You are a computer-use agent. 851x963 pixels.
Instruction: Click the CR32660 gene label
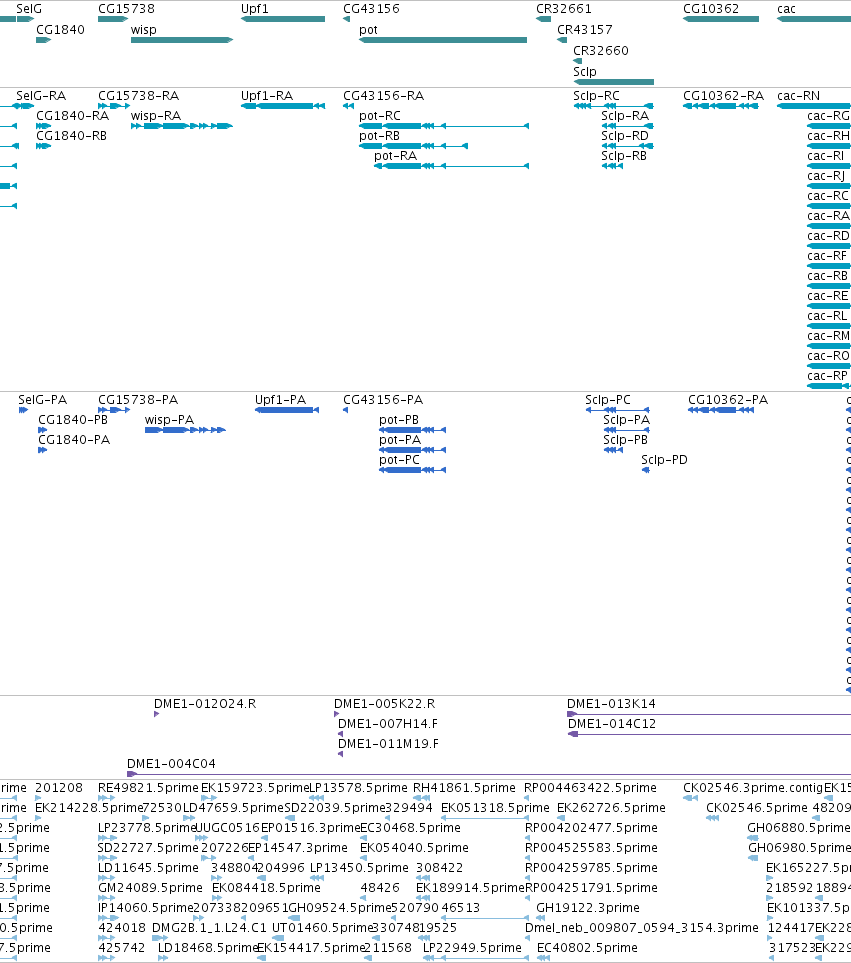click(x=601, y=50)
